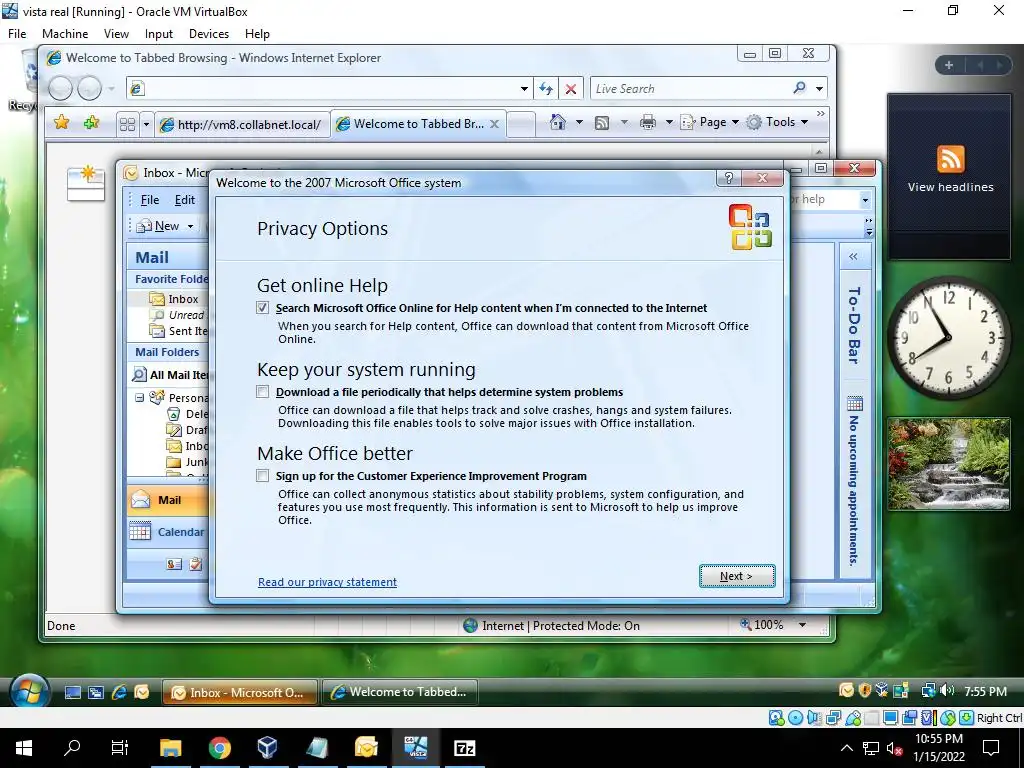1024x768 pixels.
Task: Click the Live Search input box
Action: click(691, 89)
